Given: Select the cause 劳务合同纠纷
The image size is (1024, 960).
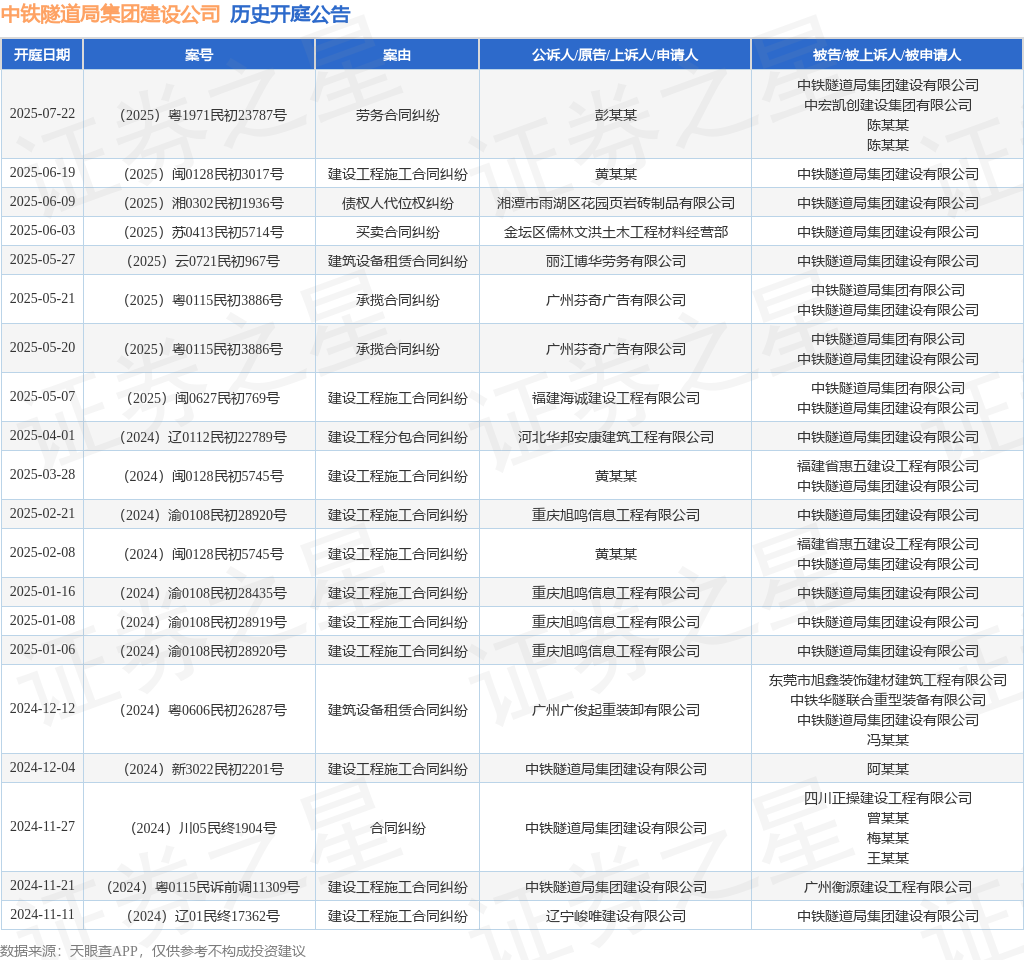Looking at the screenshot, I should (x=398, y=115).
